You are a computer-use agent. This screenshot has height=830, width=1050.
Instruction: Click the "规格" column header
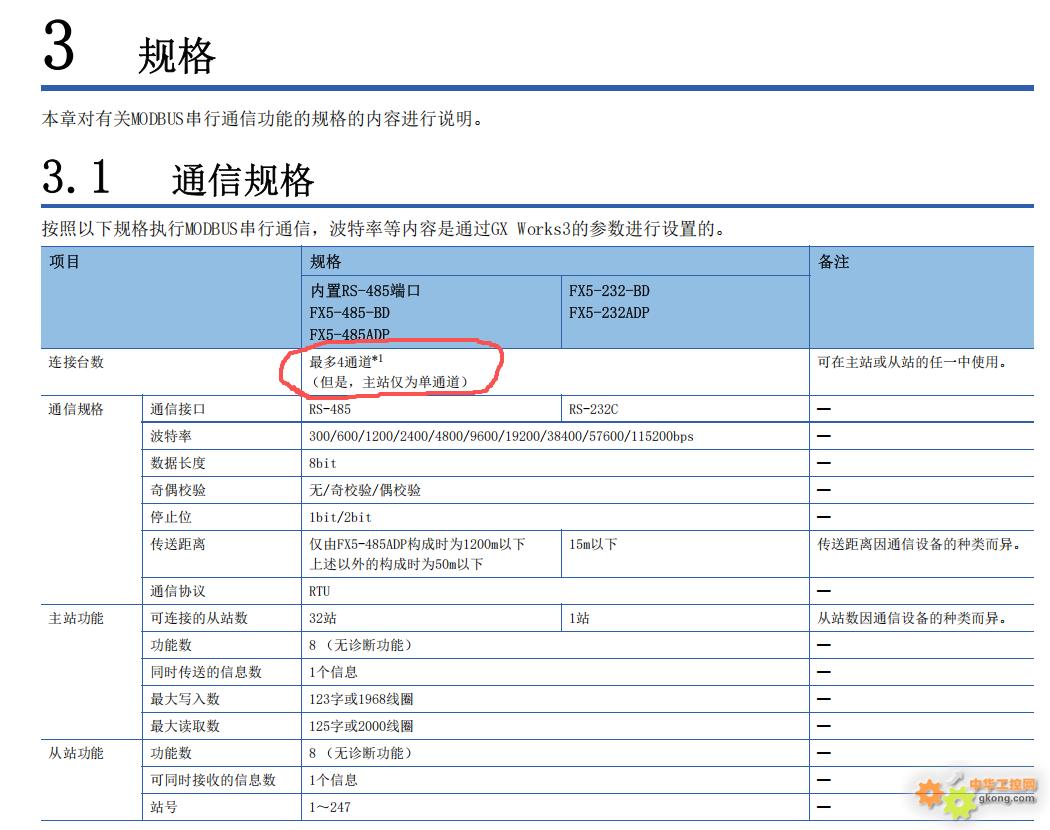(325, 262)
